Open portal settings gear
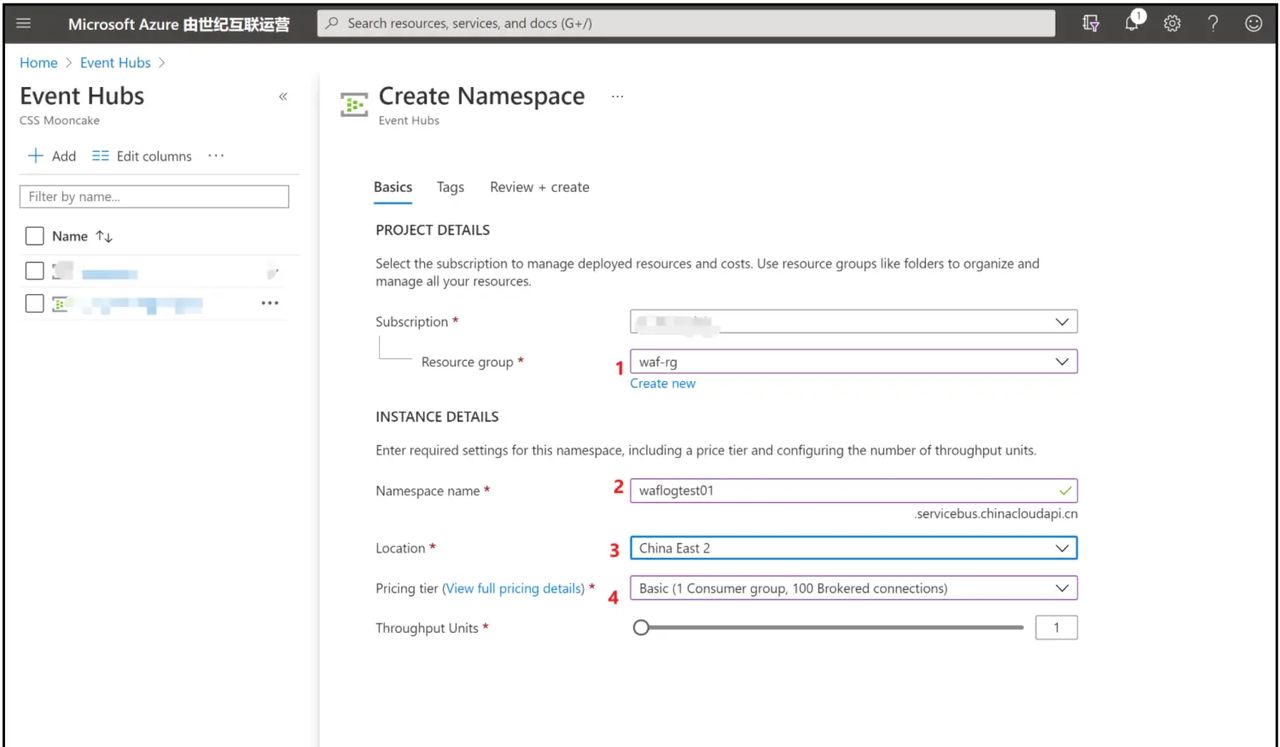The width and height of the screenshot is (1280, 747). [1172, 23]
